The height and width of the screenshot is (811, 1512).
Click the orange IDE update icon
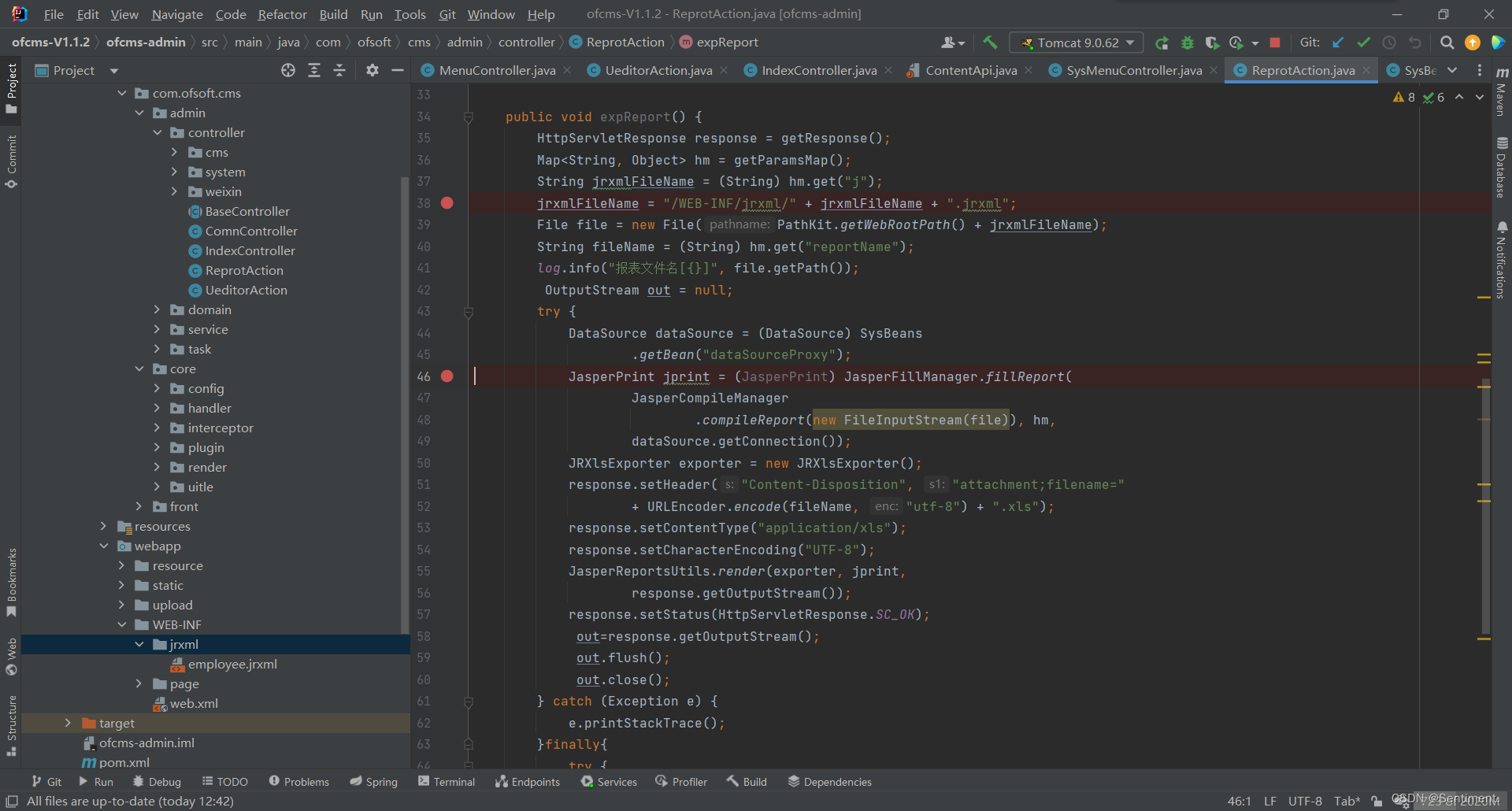tap(1472, 43)
